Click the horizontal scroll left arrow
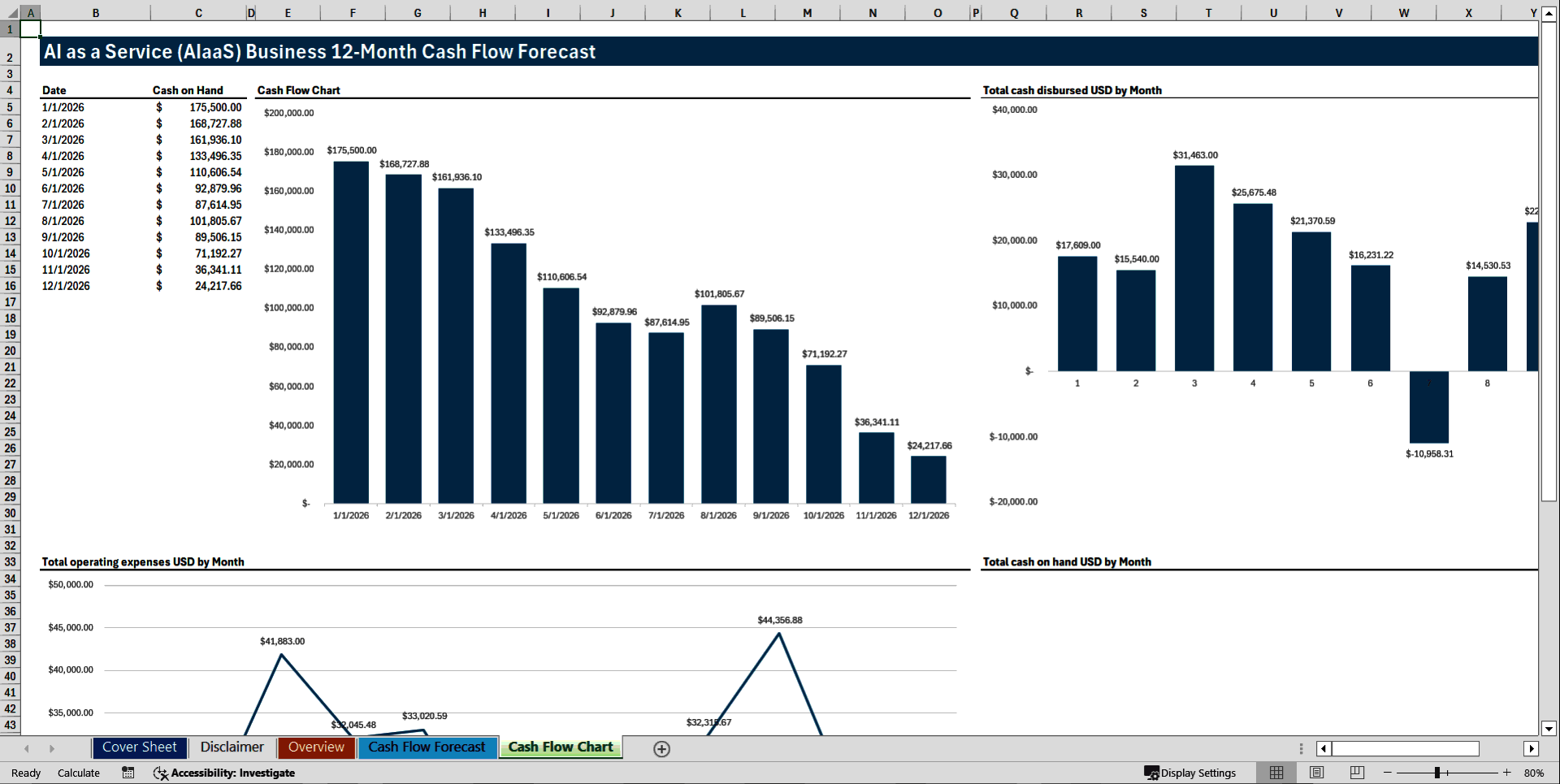Image resolution: width=1560 pixels, height=784 pixels. (1322, 748)
